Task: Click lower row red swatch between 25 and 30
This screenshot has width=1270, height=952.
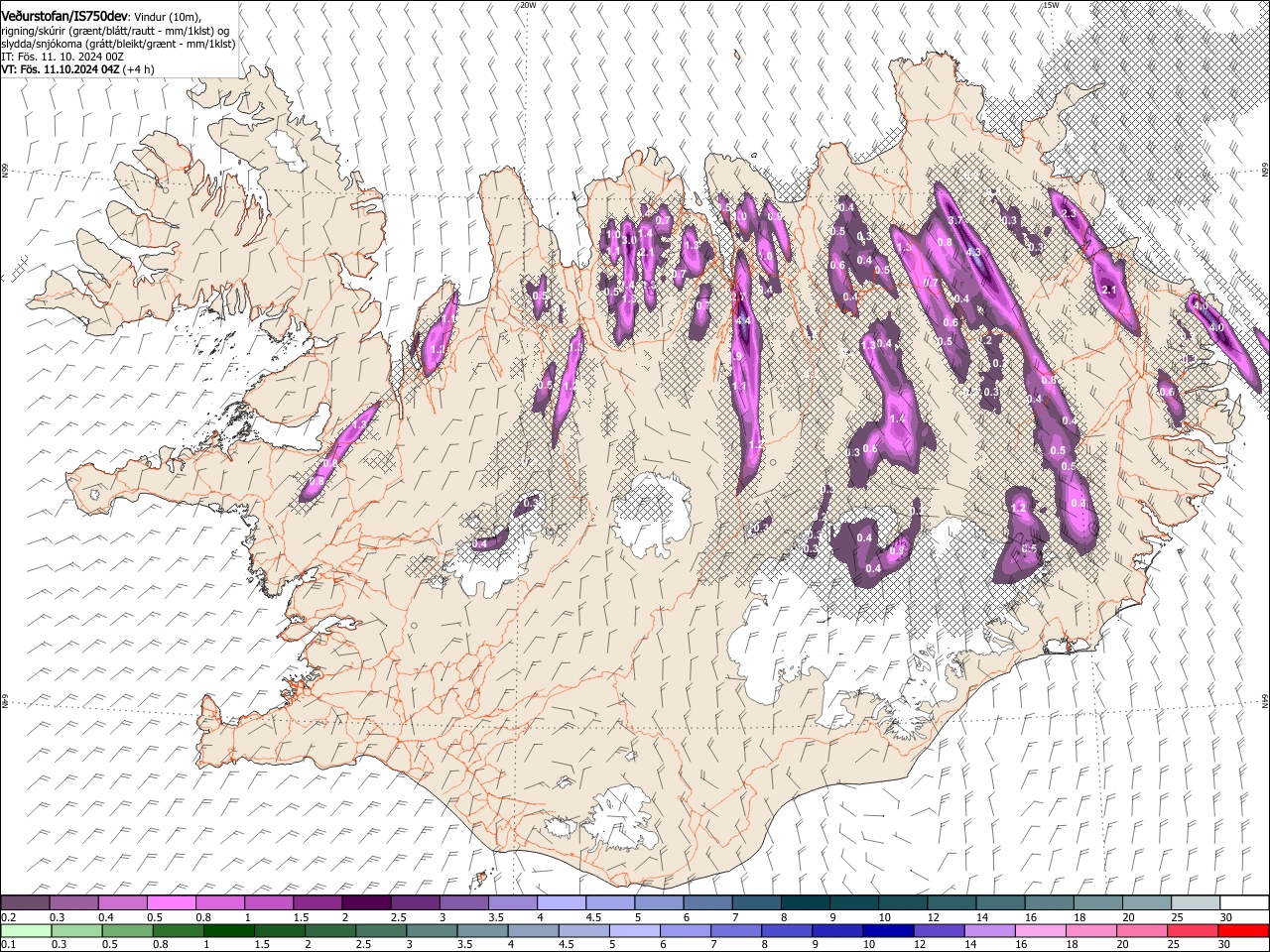Action: pos(1192,930)
